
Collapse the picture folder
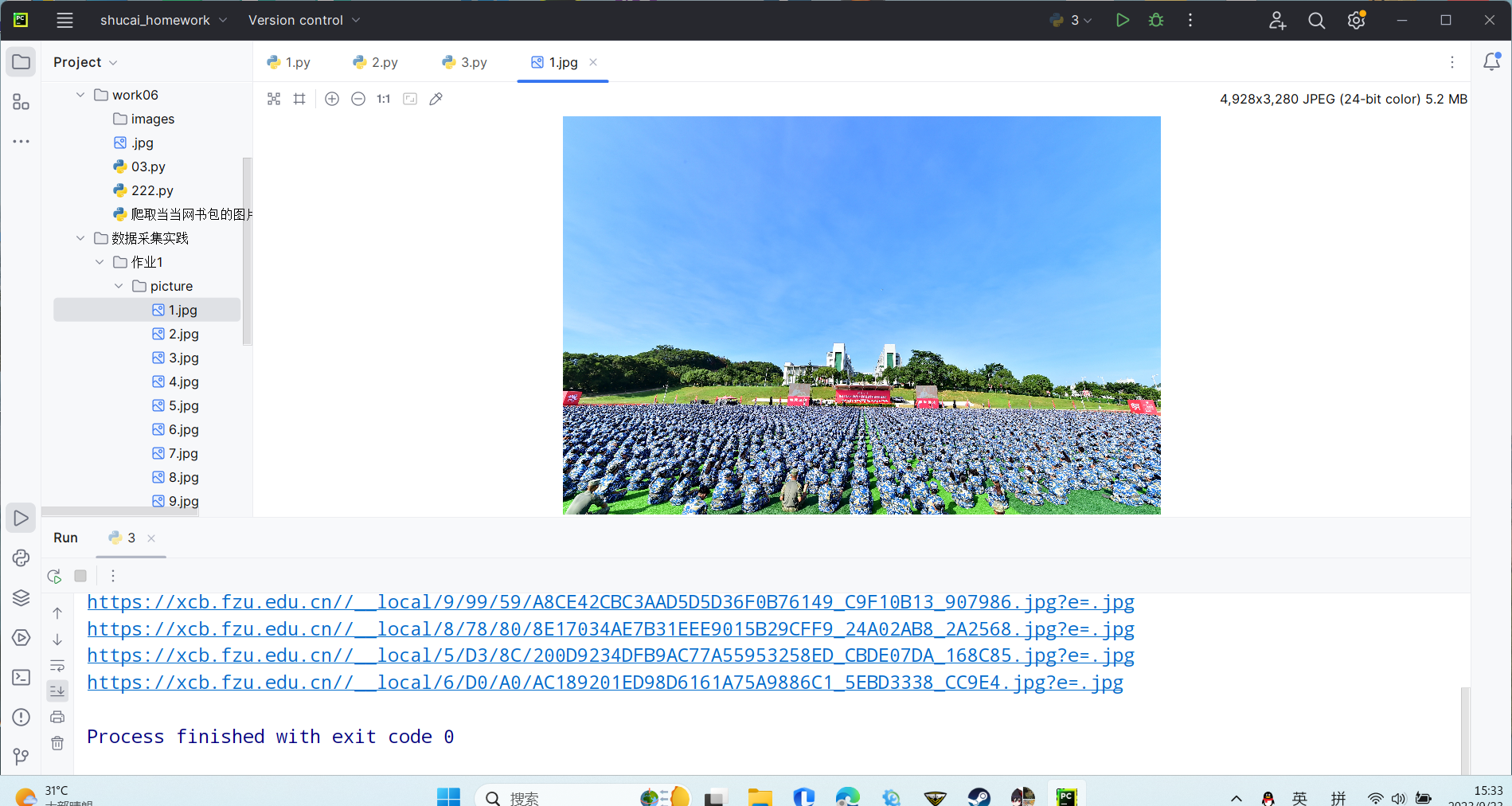119,286
